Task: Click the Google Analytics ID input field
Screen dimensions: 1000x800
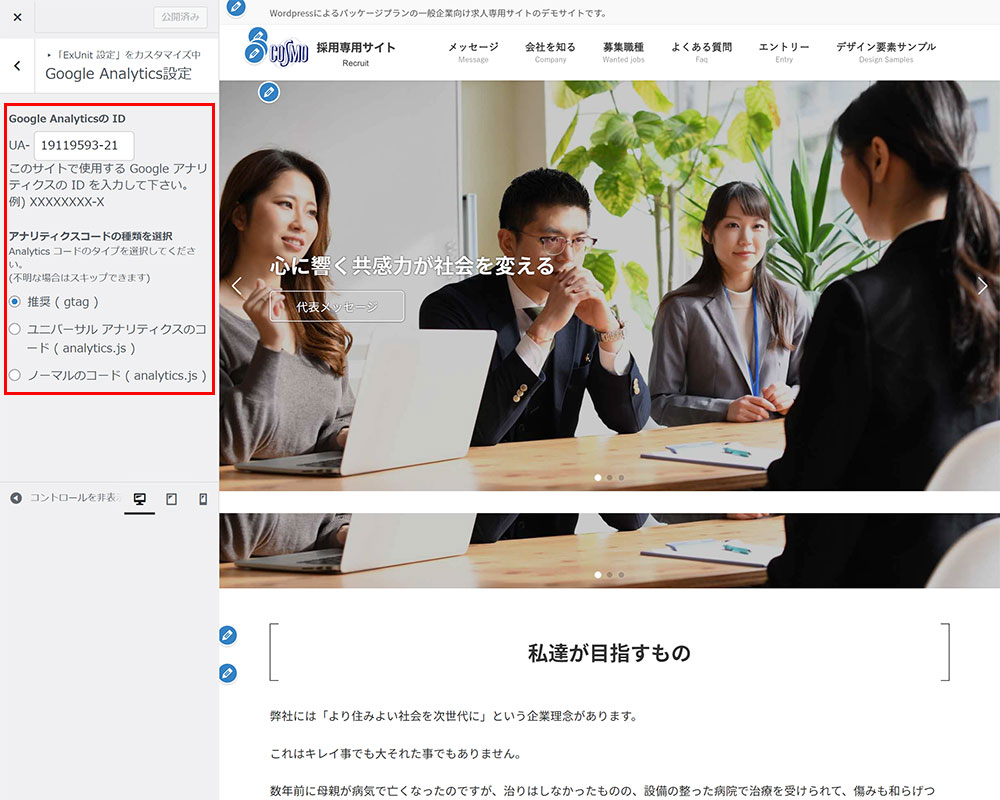Action: tap(84, 146)
